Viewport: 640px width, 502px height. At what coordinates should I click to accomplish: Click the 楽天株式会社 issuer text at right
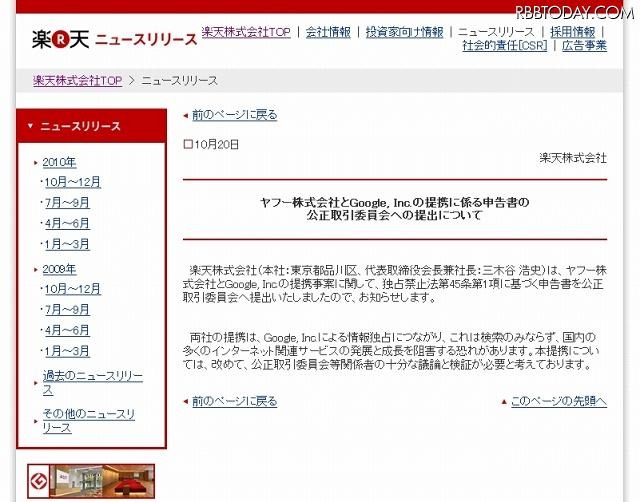pyautogui.click(x=573, y=158)
